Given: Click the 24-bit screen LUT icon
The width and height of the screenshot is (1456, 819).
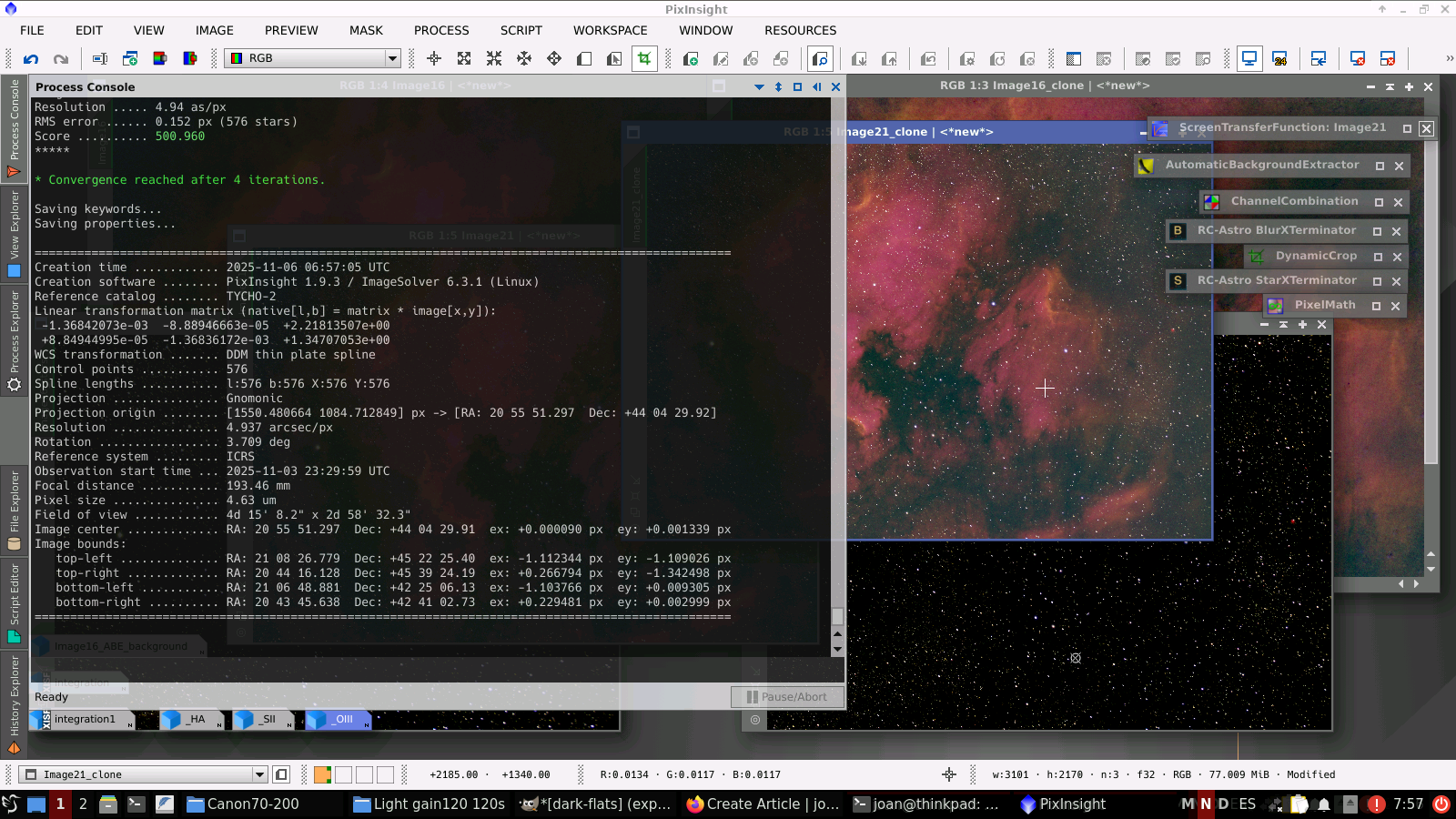Looking at the screenshot, I should coord(1279,59).
